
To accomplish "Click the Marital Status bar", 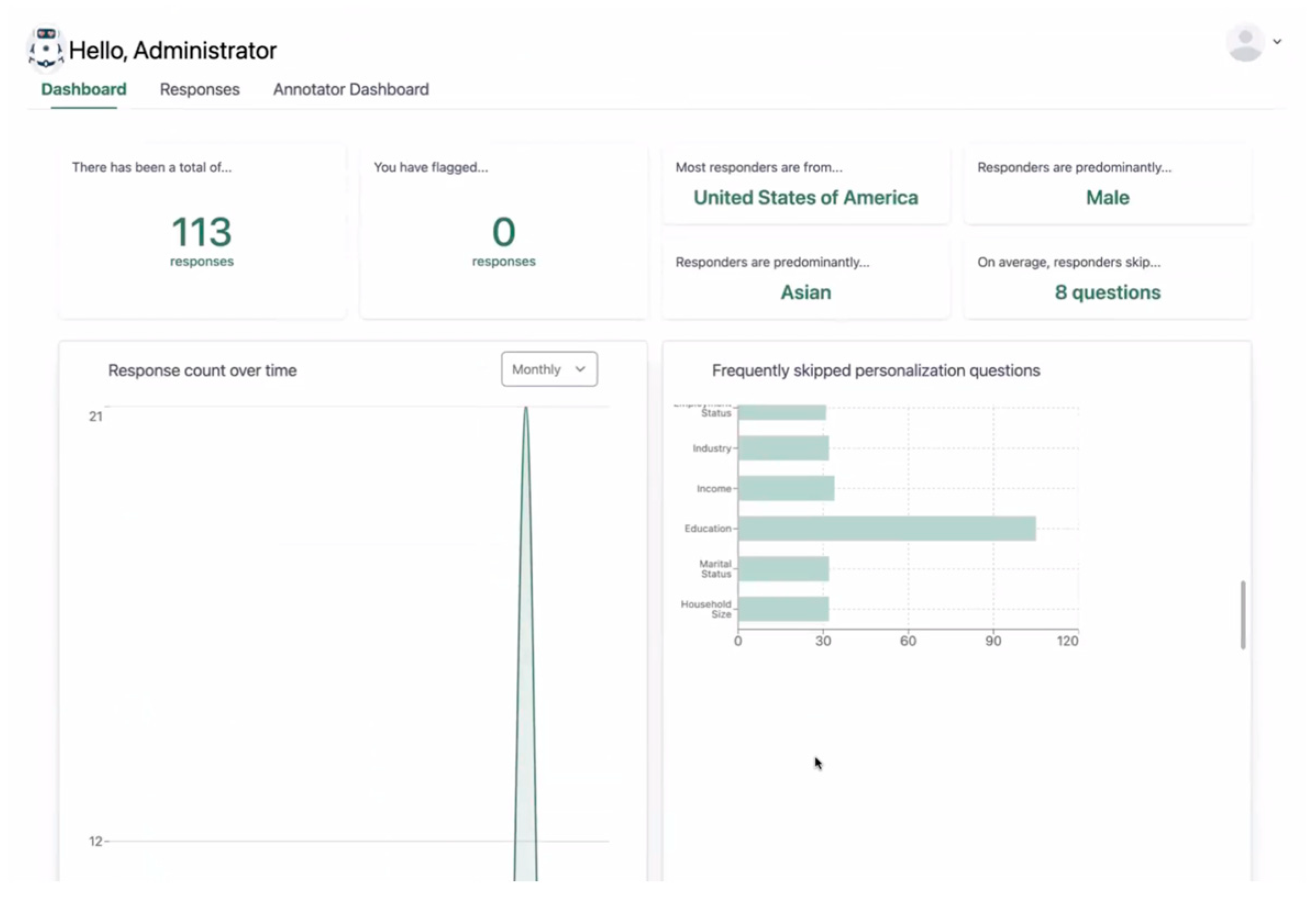I will click(783, 568).
